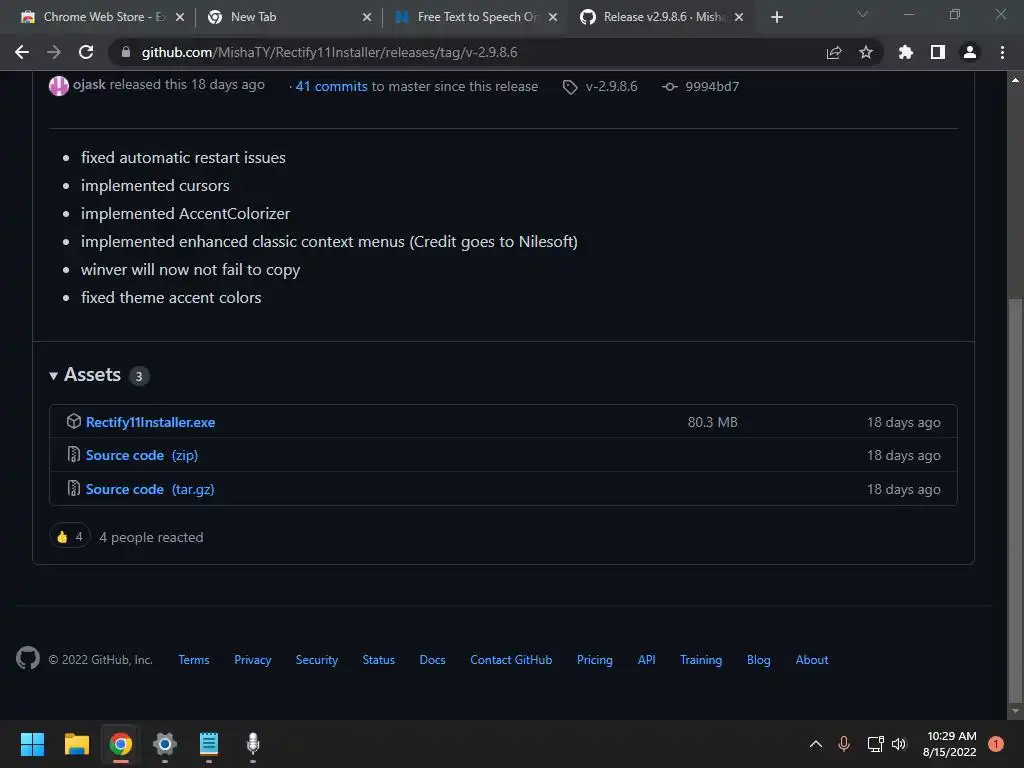This screenshot has width=1024, height=768.
Task: Open the Contact GitHub link
Action: click(x=511, y=660)
